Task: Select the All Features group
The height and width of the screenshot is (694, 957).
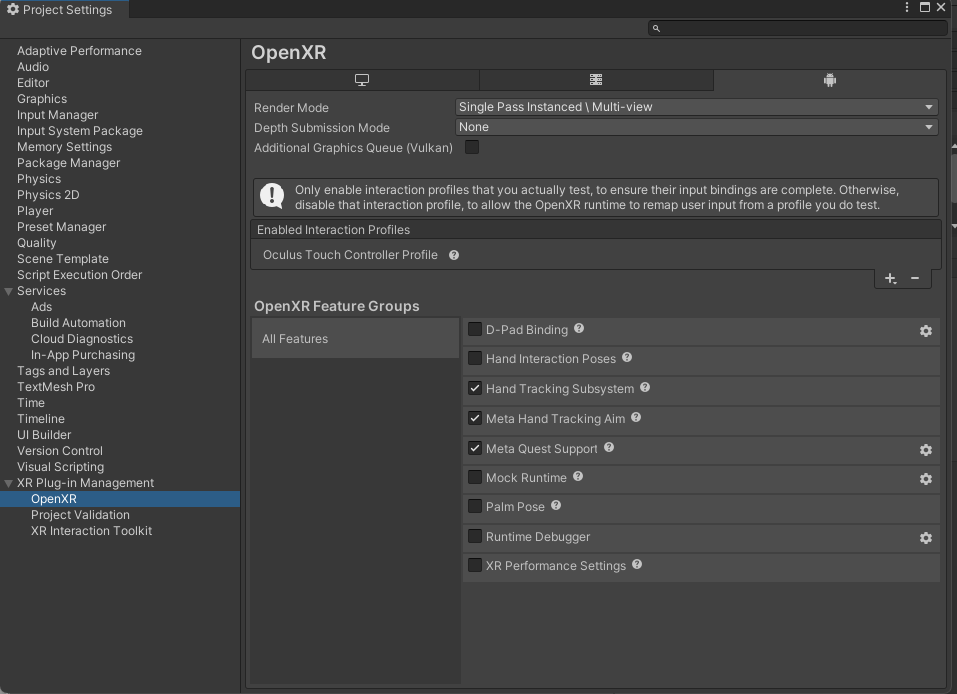Action: click(355, 339)
